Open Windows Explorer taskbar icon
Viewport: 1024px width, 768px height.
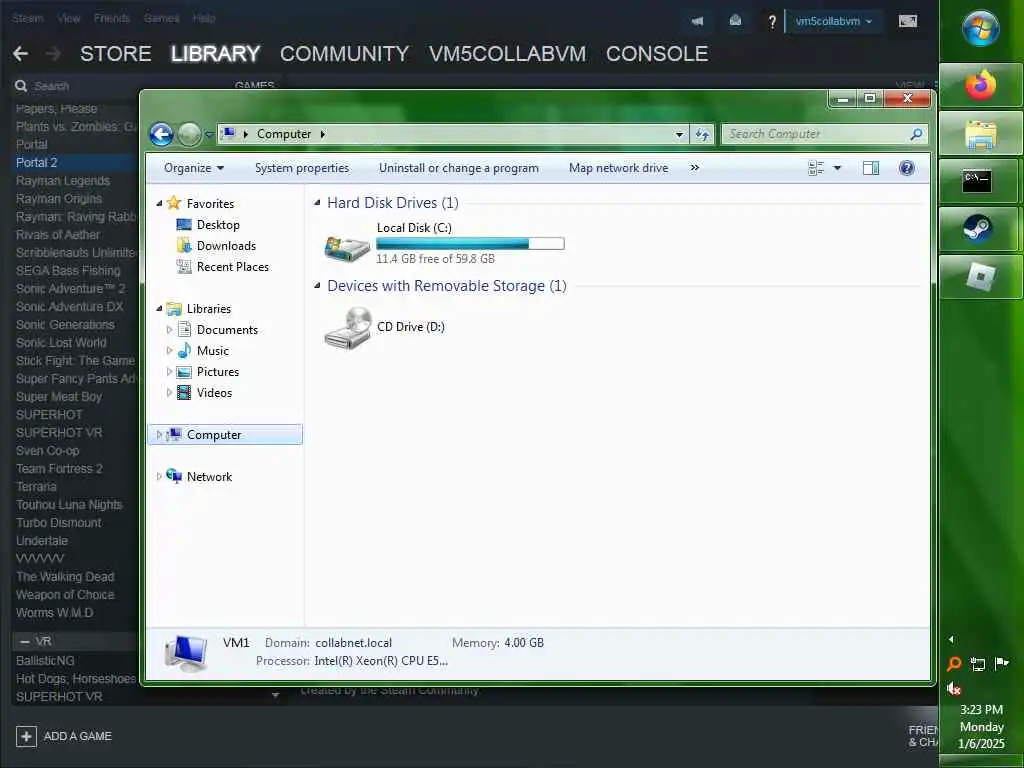coord(981,135)
